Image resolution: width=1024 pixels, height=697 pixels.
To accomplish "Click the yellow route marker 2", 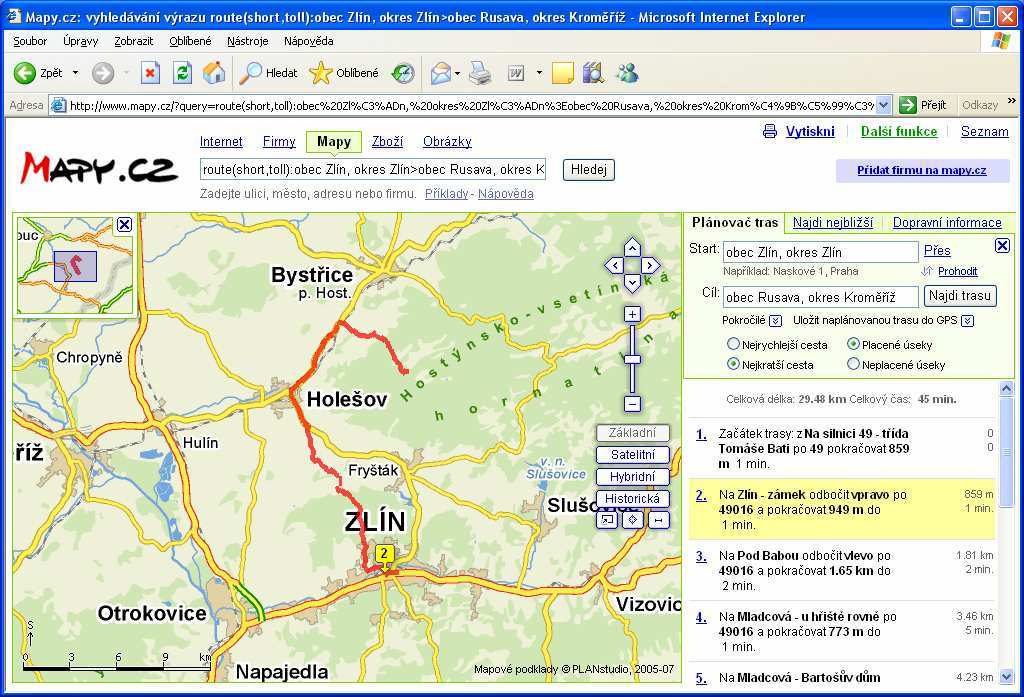I will (384, 554).
